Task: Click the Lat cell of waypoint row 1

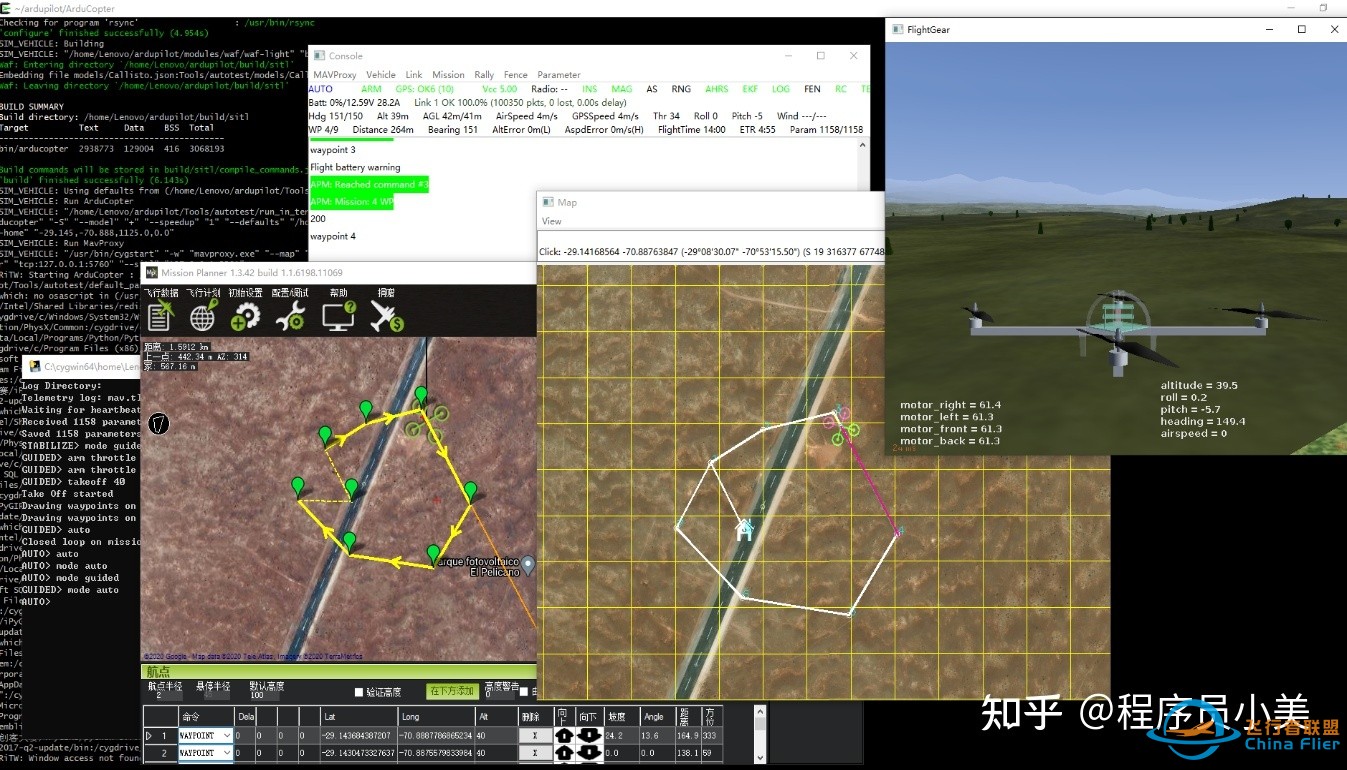Action: tap(358, 735)
